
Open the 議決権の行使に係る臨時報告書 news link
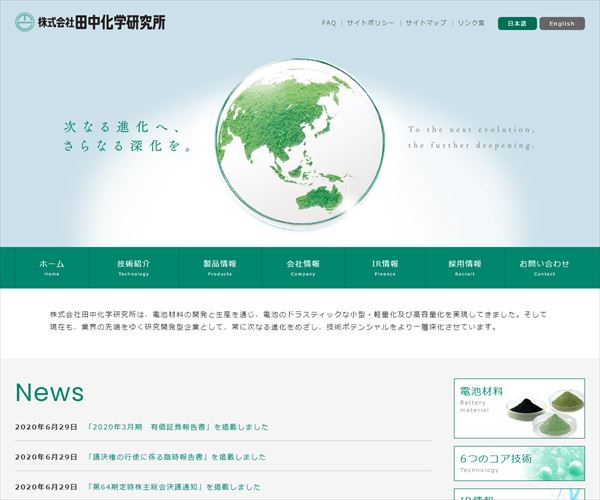[x=176, y=457]
